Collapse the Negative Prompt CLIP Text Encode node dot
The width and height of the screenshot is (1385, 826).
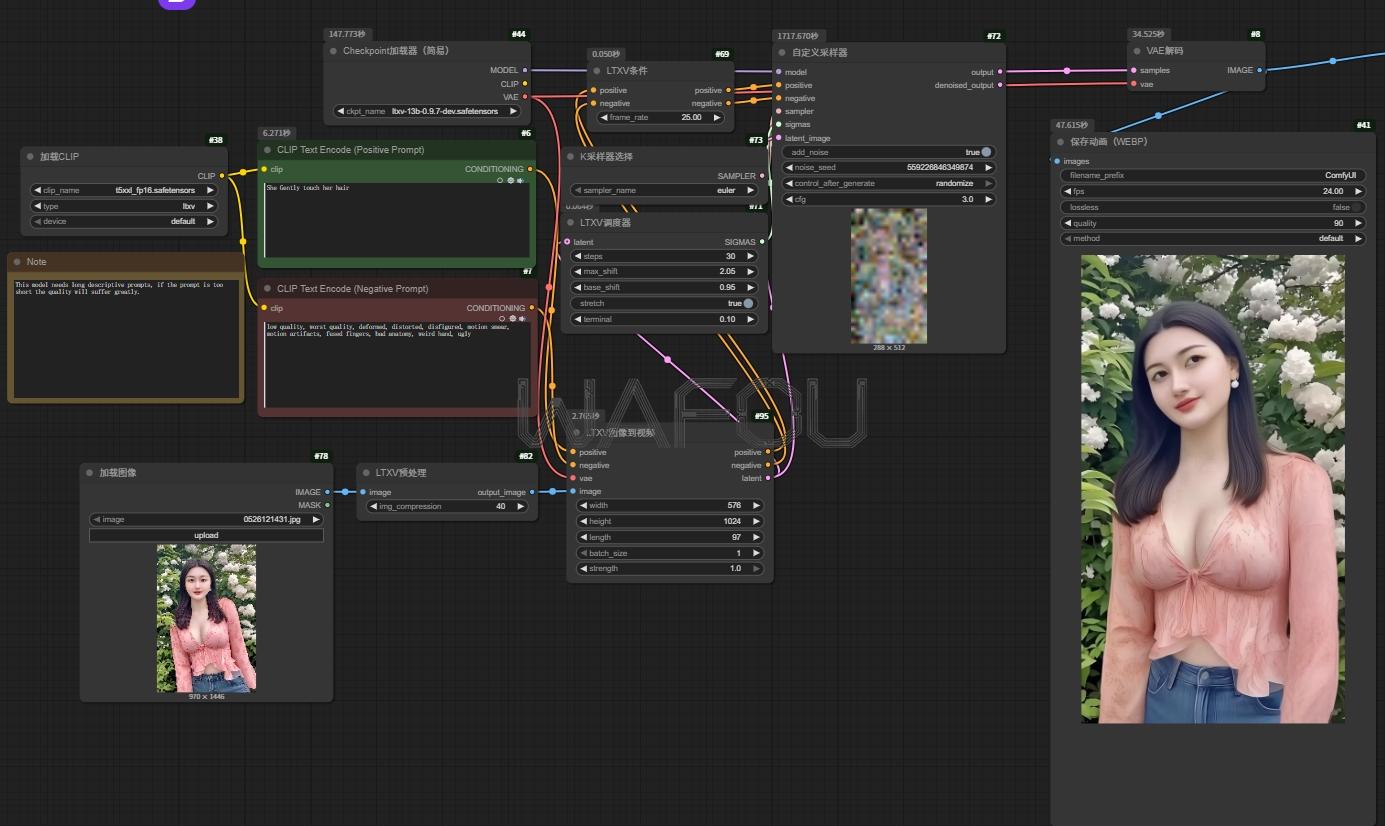pyautogui.click(x=268, y=289)
